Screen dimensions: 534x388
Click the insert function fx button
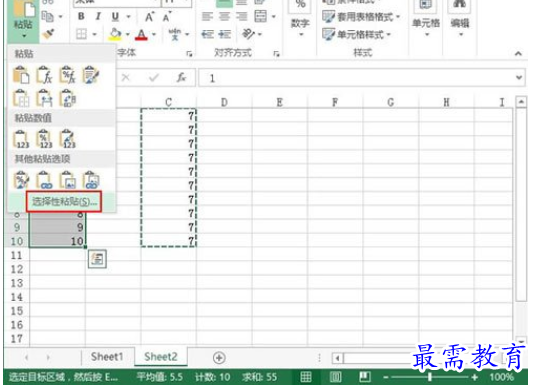click(x=181, y=78)
